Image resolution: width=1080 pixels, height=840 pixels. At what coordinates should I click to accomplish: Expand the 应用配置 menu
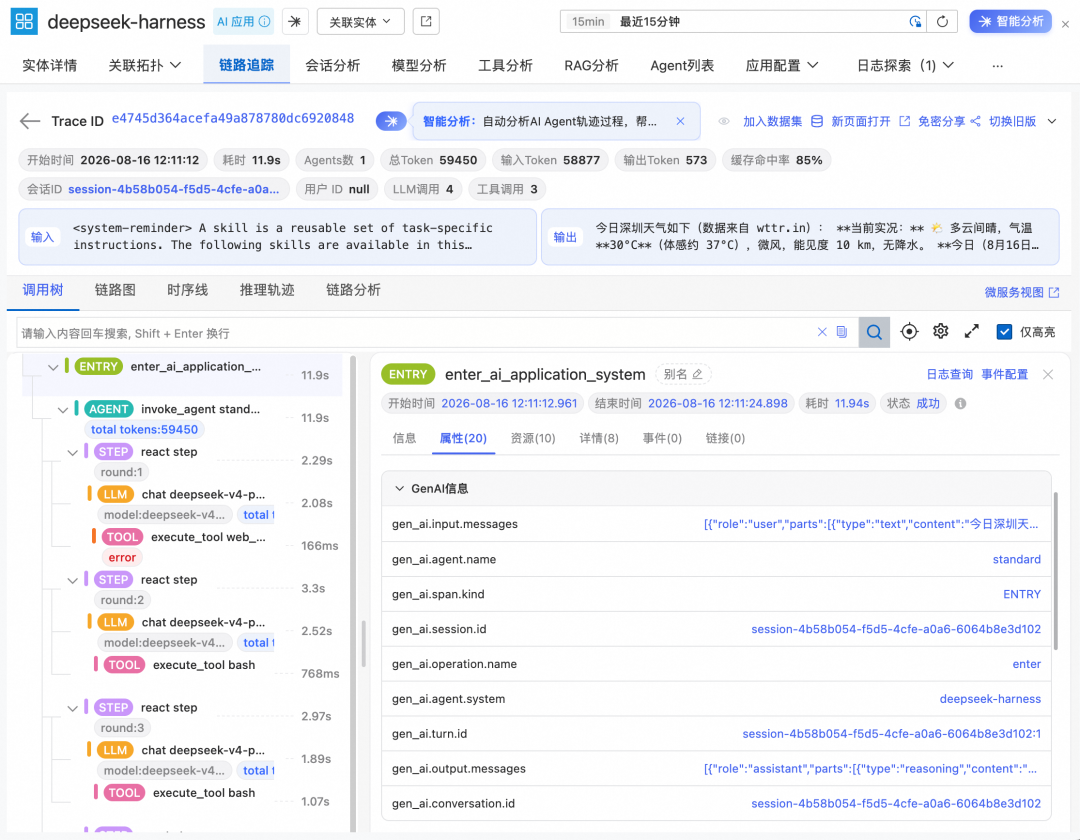[782, 65]
